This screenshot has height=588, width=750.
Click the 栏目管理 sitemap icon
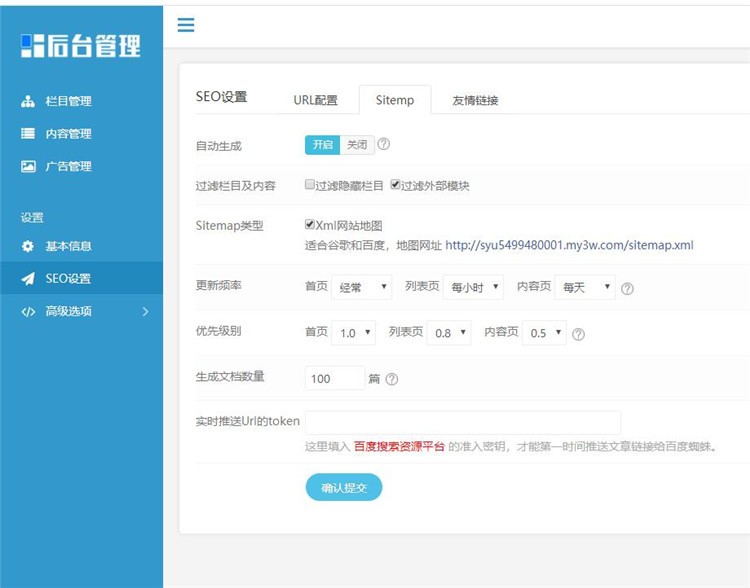(28, 101)
